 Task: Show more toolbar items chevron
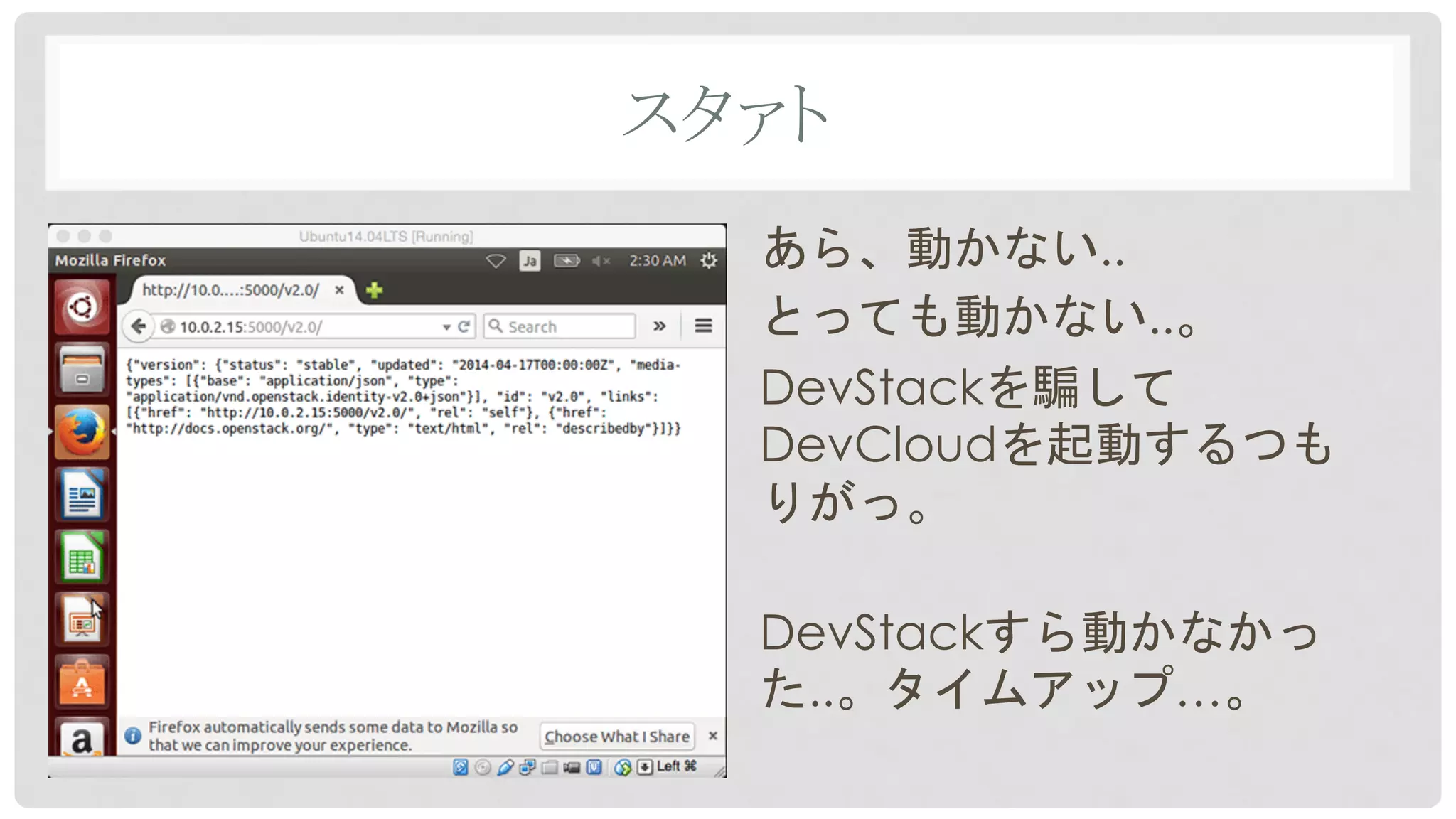point(659,326)
